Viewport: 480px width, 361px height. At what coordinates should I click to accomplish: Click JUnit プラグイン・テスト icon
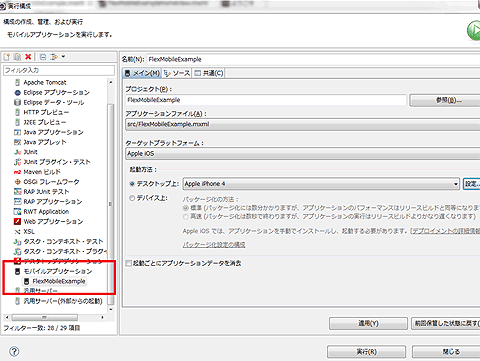pyautogui.click(x=17, y=162)
